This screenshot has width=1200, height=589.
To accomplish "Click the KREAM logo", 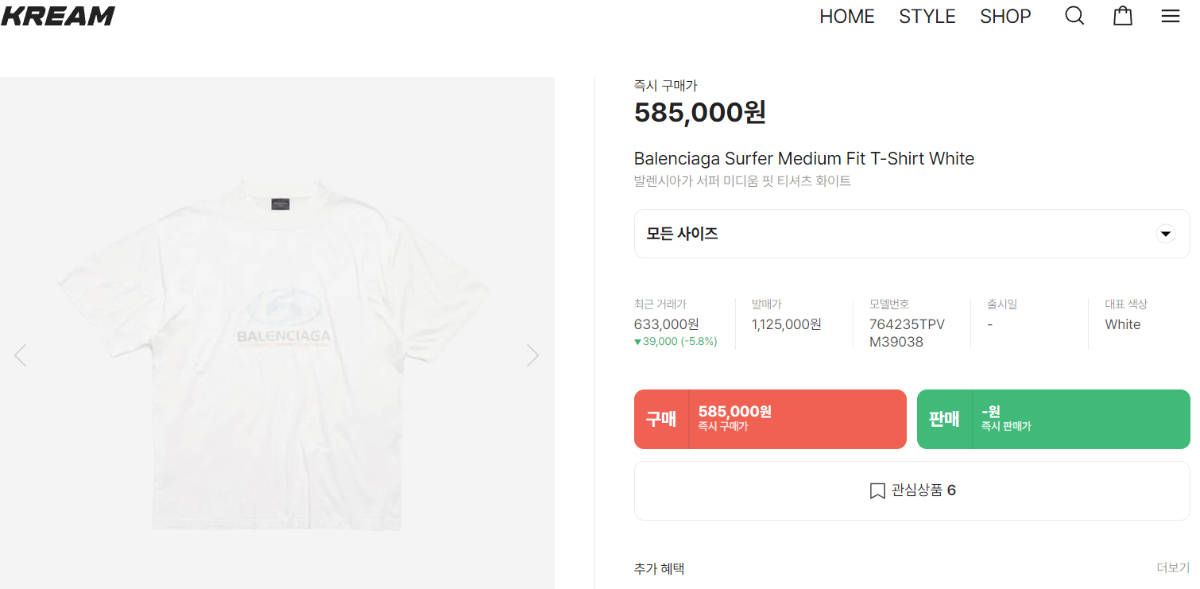I will click(x=58, y=16).
